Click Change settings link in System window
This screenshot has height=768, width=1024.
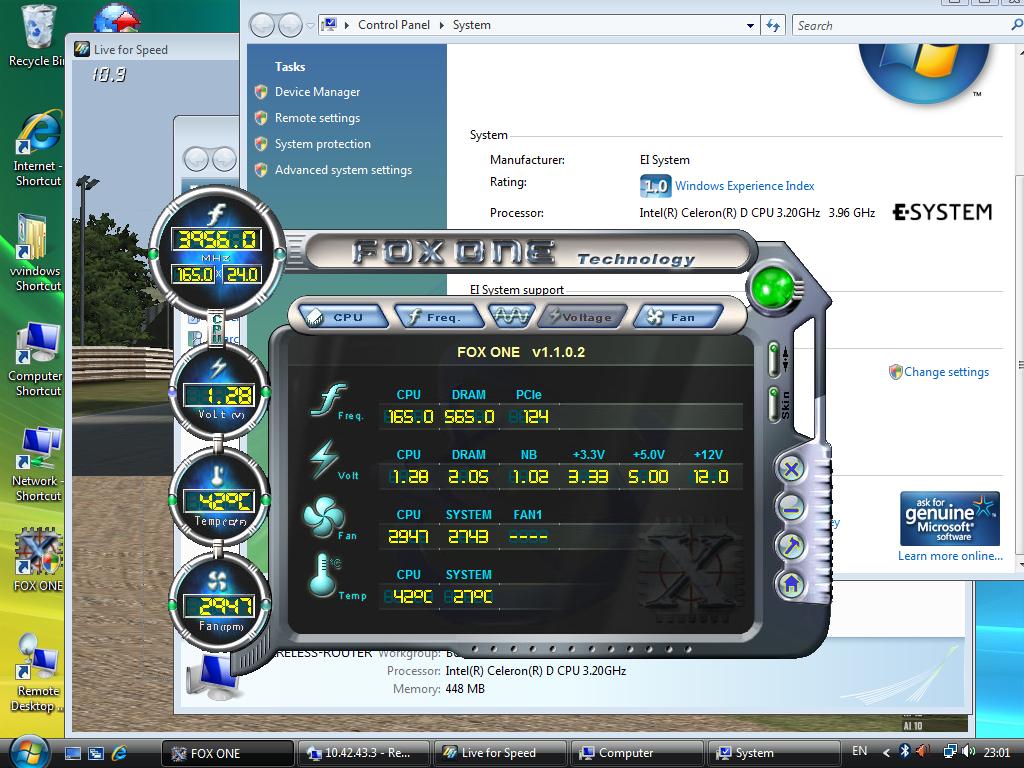click(946, 372)
